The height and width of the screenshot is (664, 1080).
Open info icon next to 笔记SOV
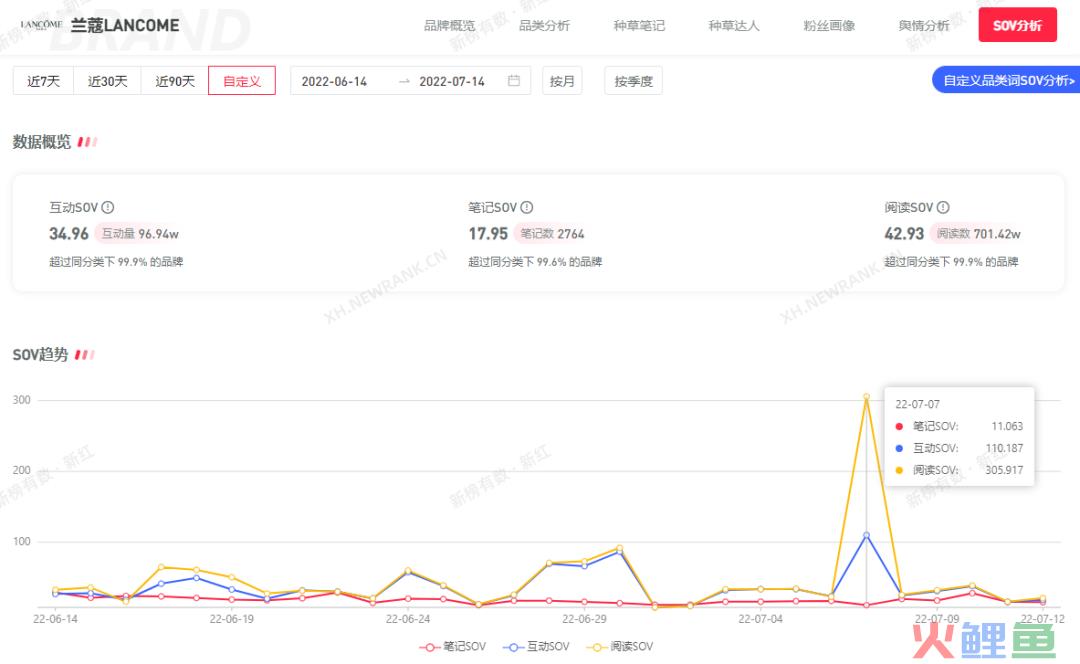tap(527, 207)
